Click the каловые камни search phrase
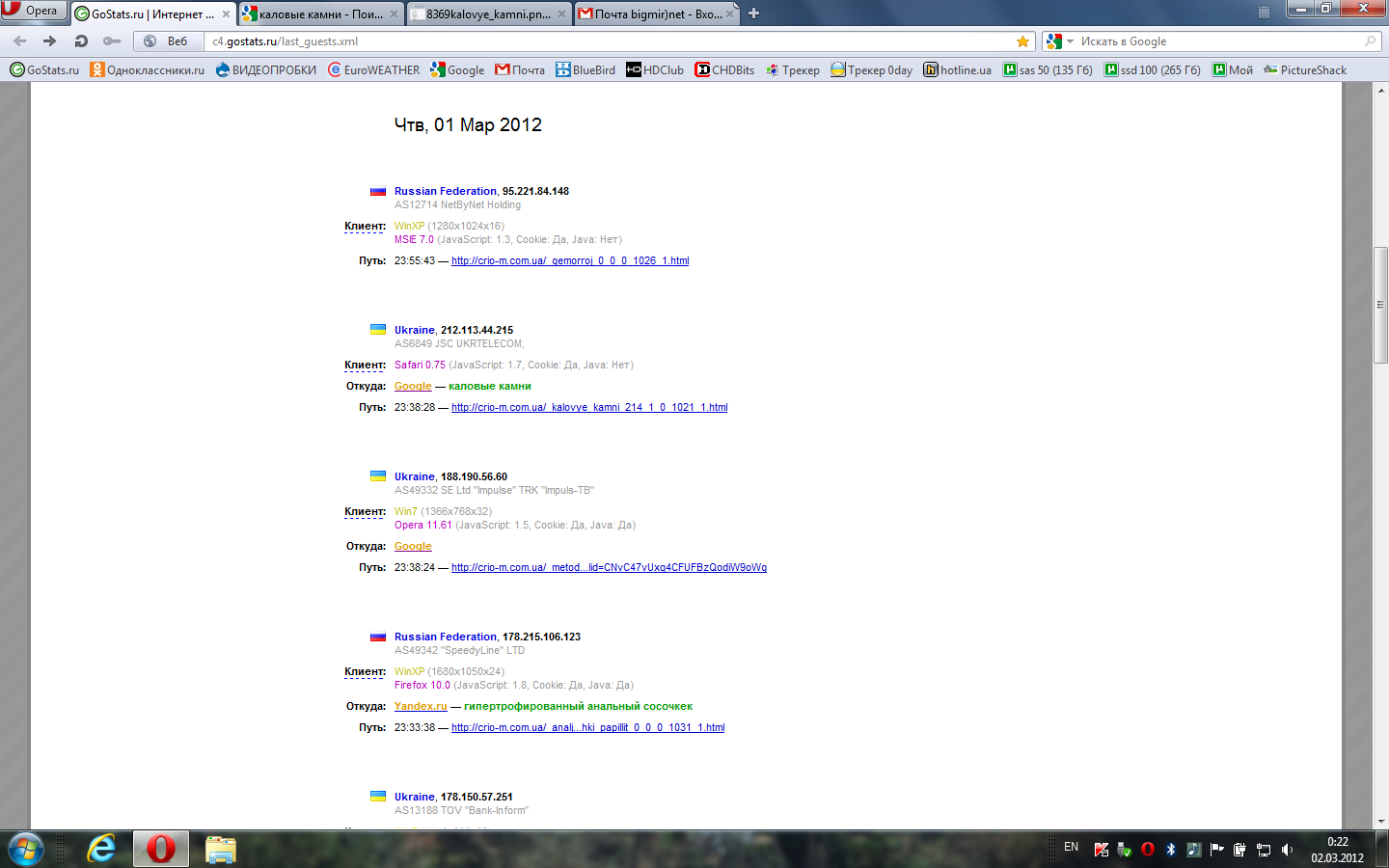 point(490,386)
